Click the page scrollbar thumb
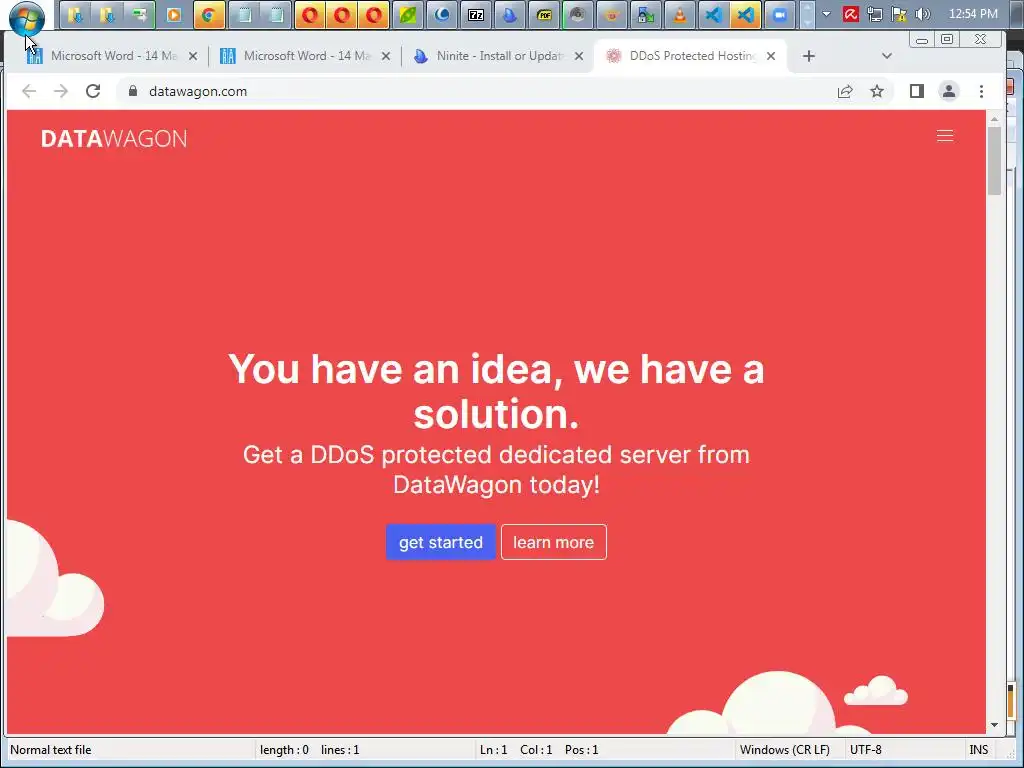The width and height of the screenshot is (1024, 768). click(995, 160)
